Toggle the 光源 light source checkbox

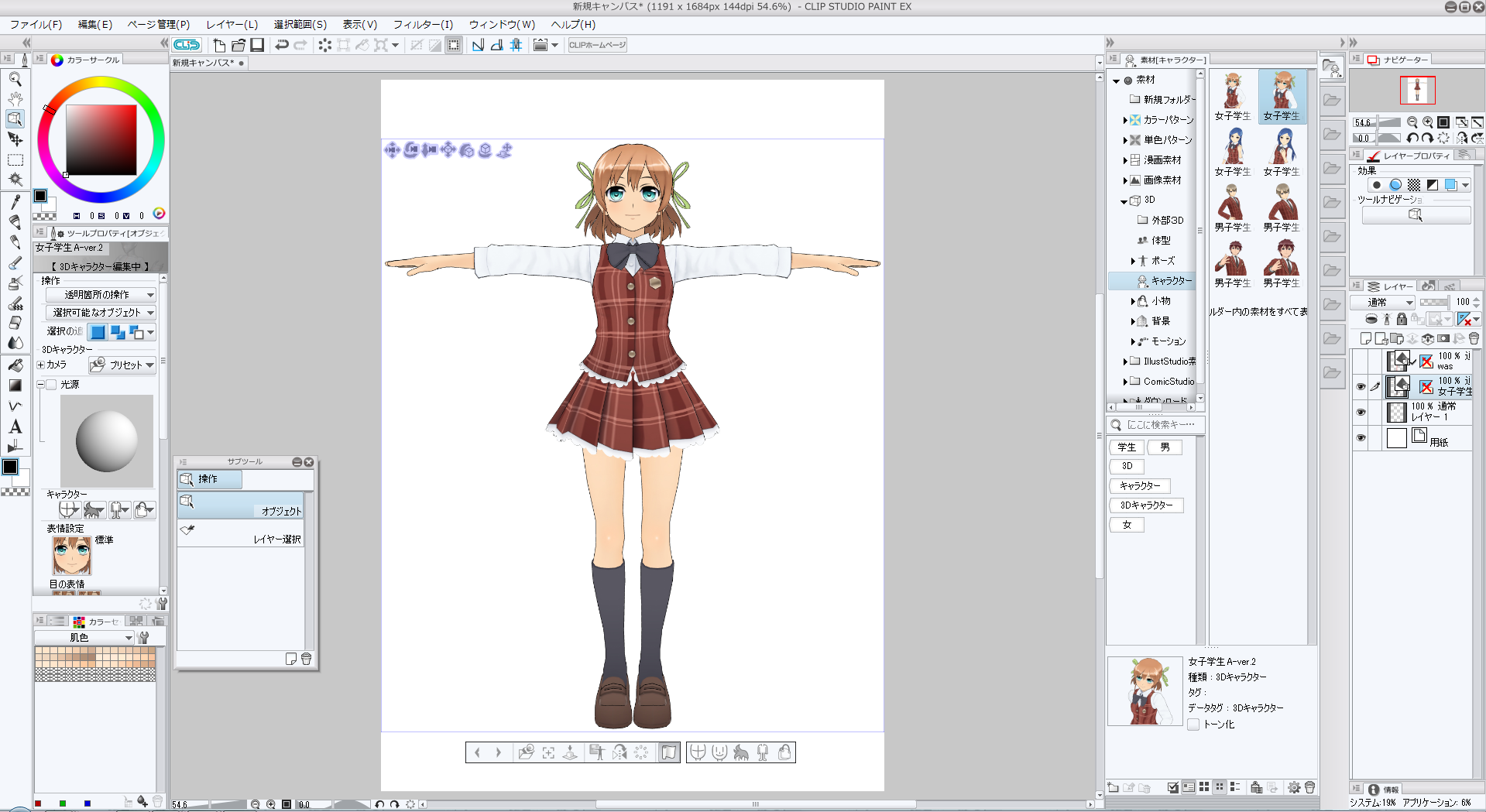coord(51,385)
